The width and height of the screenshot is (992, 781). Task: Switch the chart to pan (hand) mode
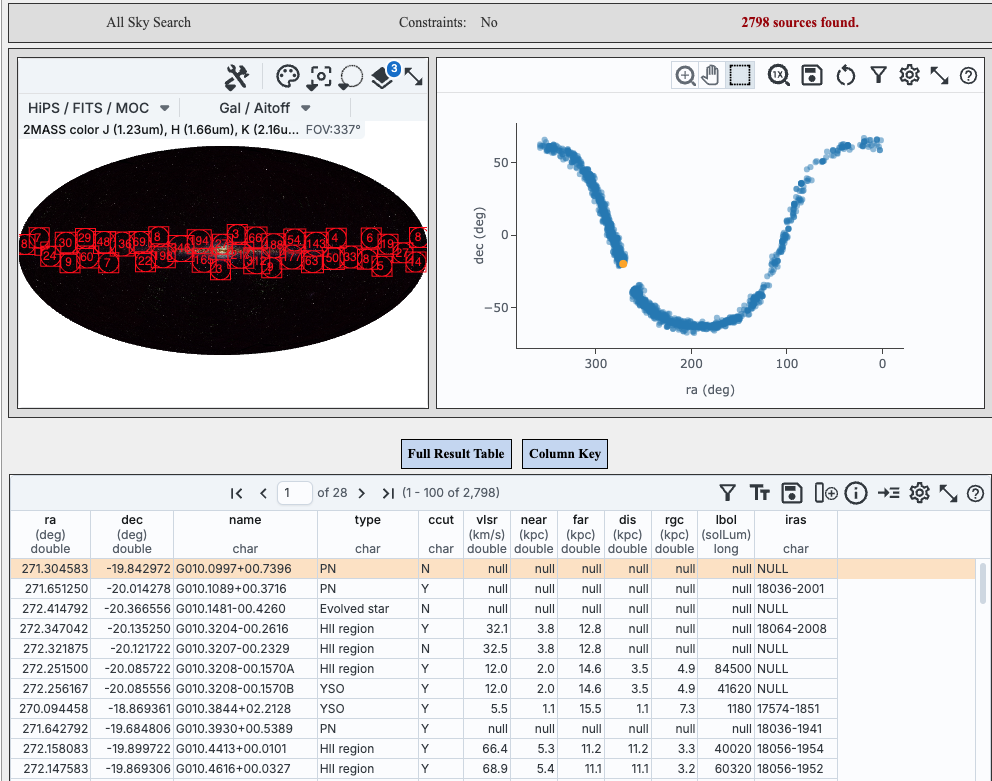pos(711,75)
